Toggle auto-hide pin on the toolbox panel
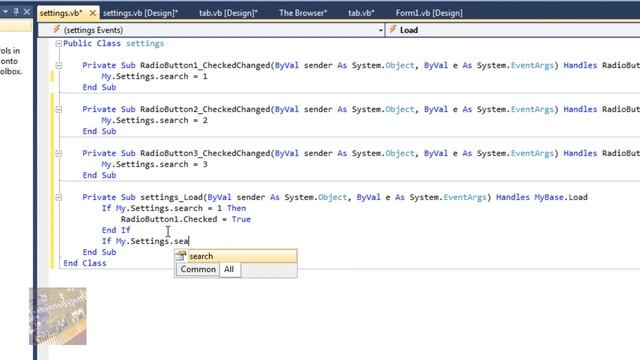 (x=16, y=11)
